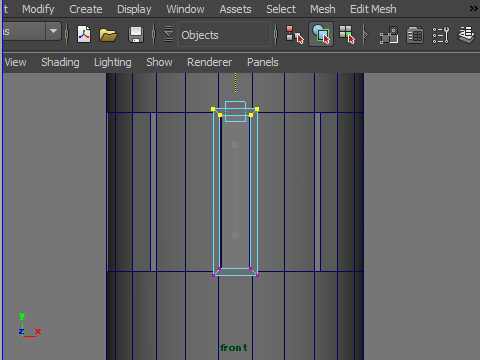The height and width of the screenshot is (360, 480).
Task: Expand the menu set dropdown arrow
Action: (53, 31)
